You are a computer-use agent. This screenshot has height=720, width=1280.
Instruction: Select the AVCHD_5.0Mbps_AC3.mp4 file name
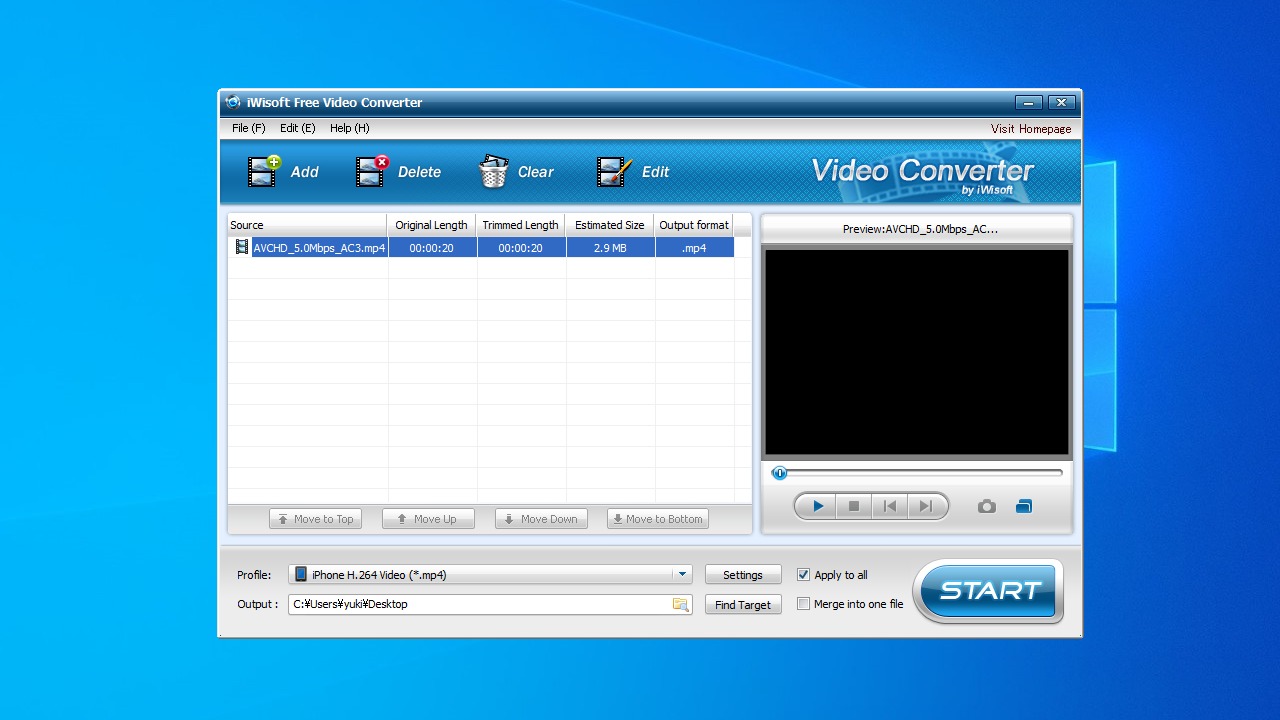pyautogui.click(x=319, y=248)
